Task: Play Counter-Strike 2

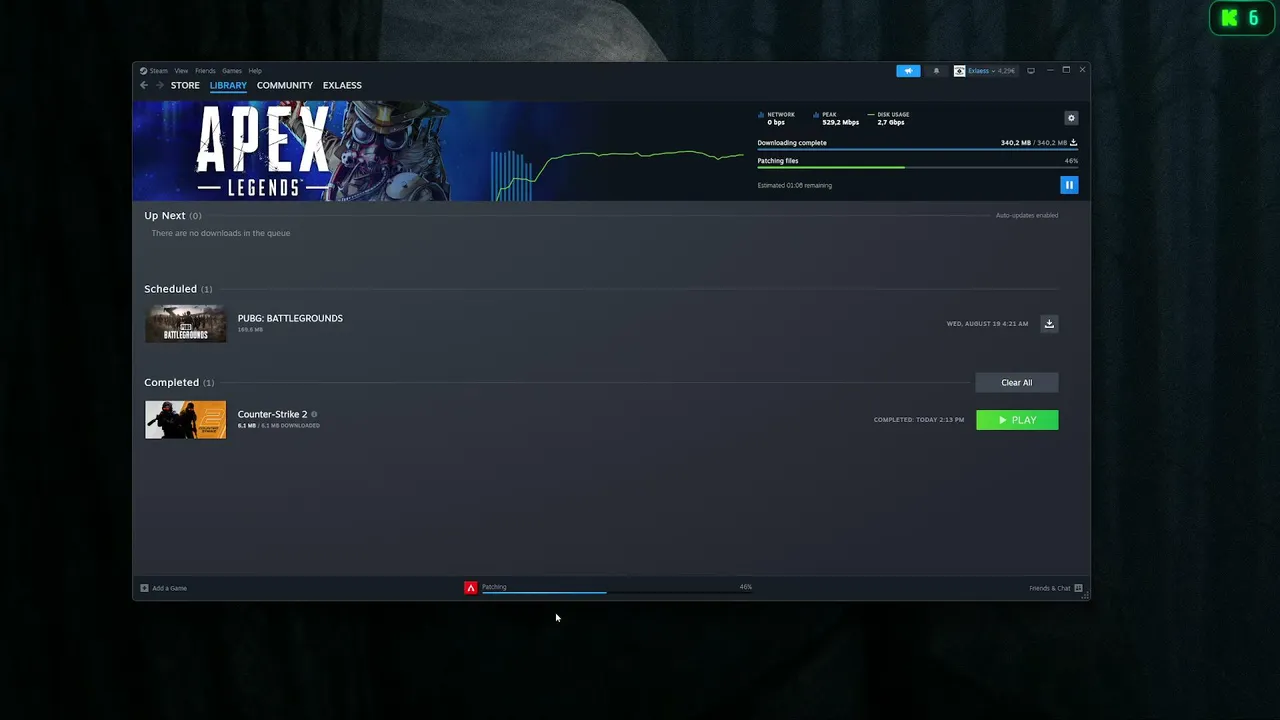Action: [1017, 420]
